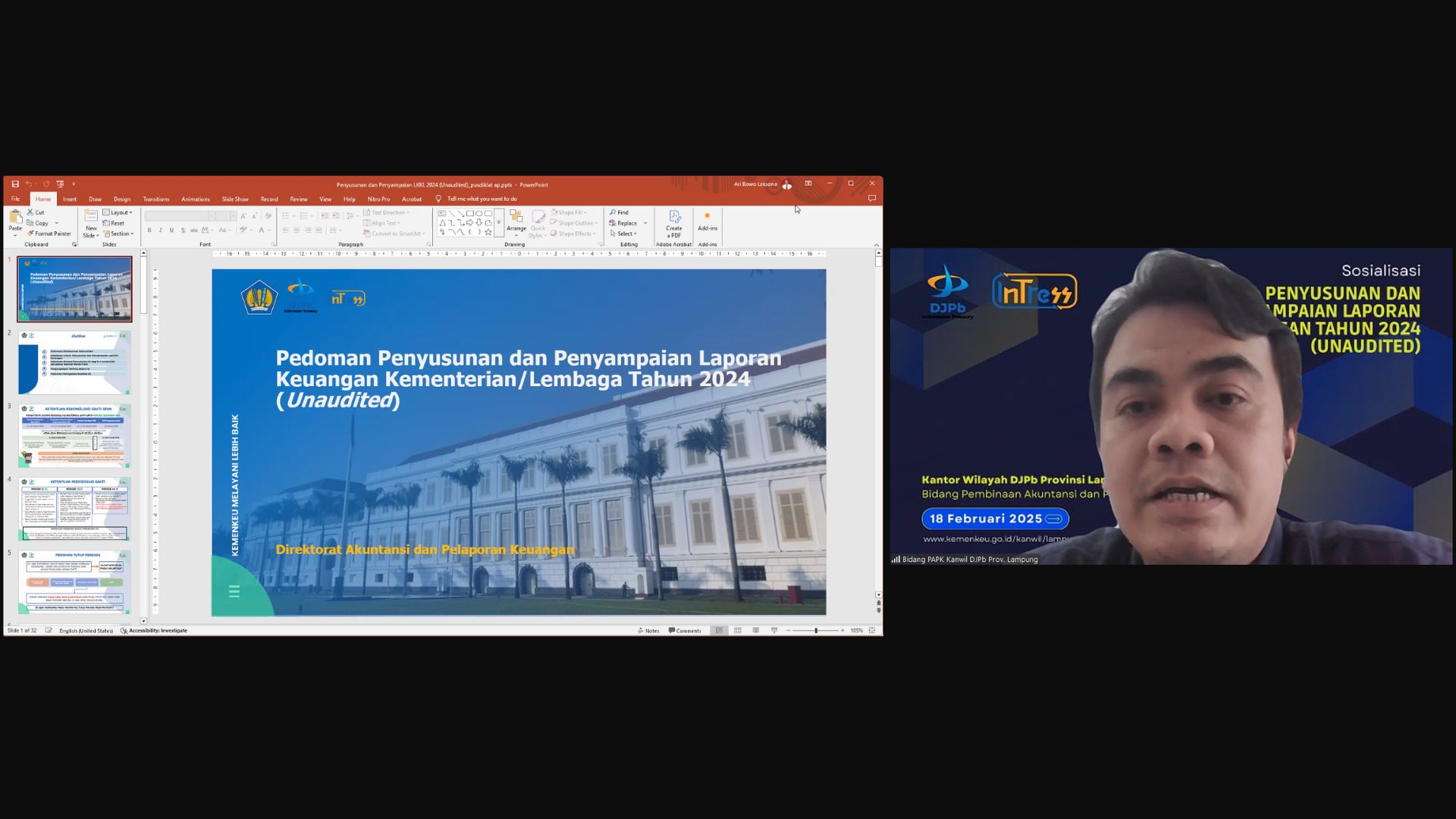The width and height of the screenshot is (1456, 819).
Task: Toggle text Shadow formatting
Action: coord(183,231)
